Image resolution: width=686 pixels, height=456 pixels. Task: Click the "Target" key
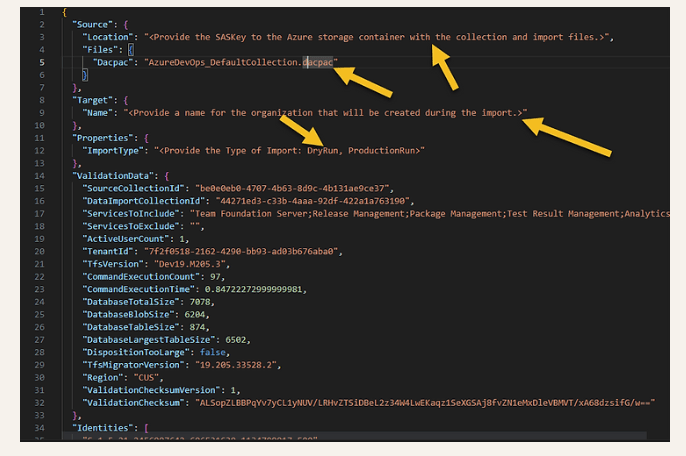[x=92, y=100]
